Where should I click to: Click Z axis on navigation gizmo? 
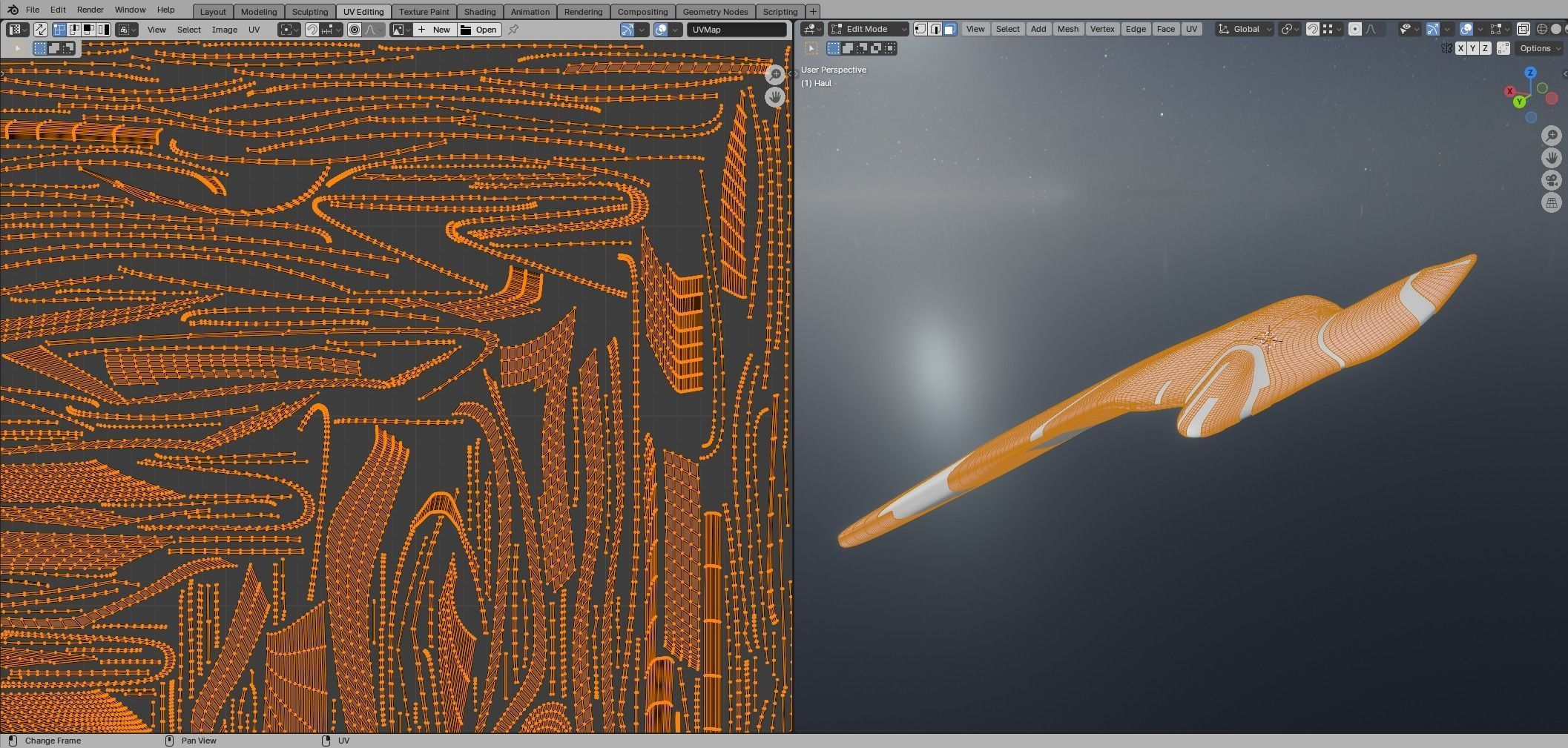(x=1530, y=73)
